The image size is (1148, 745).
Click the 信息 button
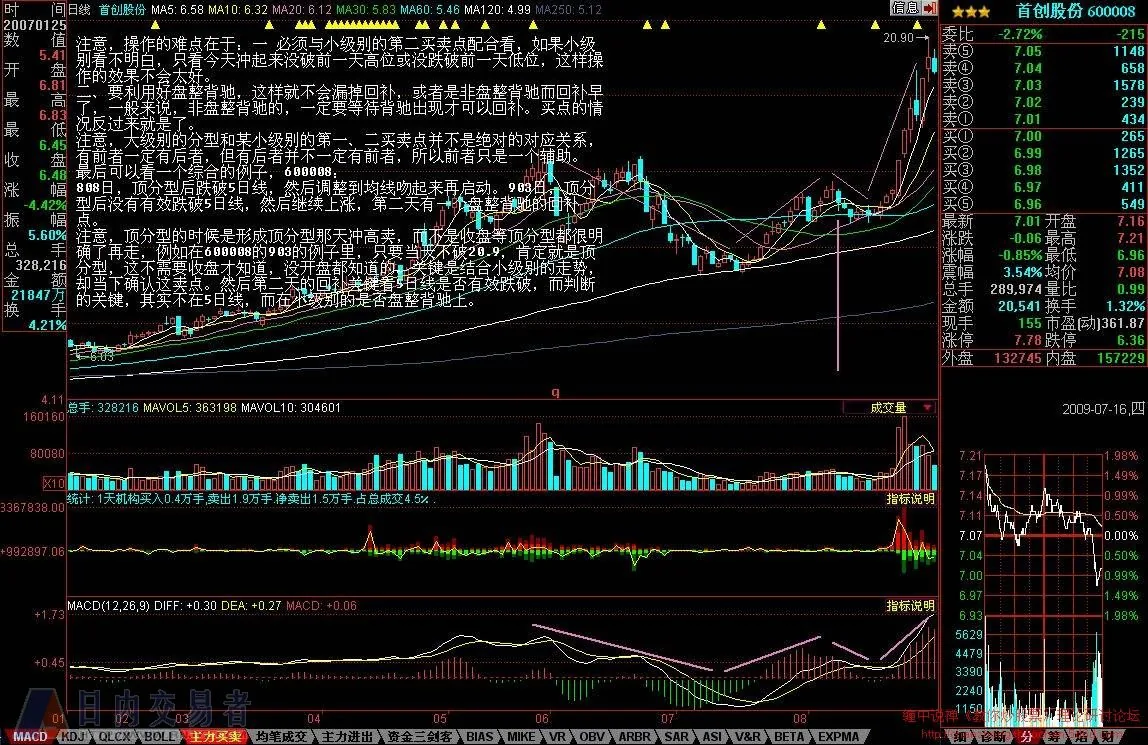(x=906, y=8)
